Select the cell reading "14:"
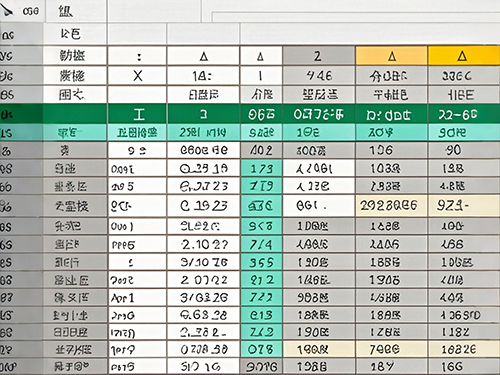The image size is (500, 375). [x=203, y=76]
